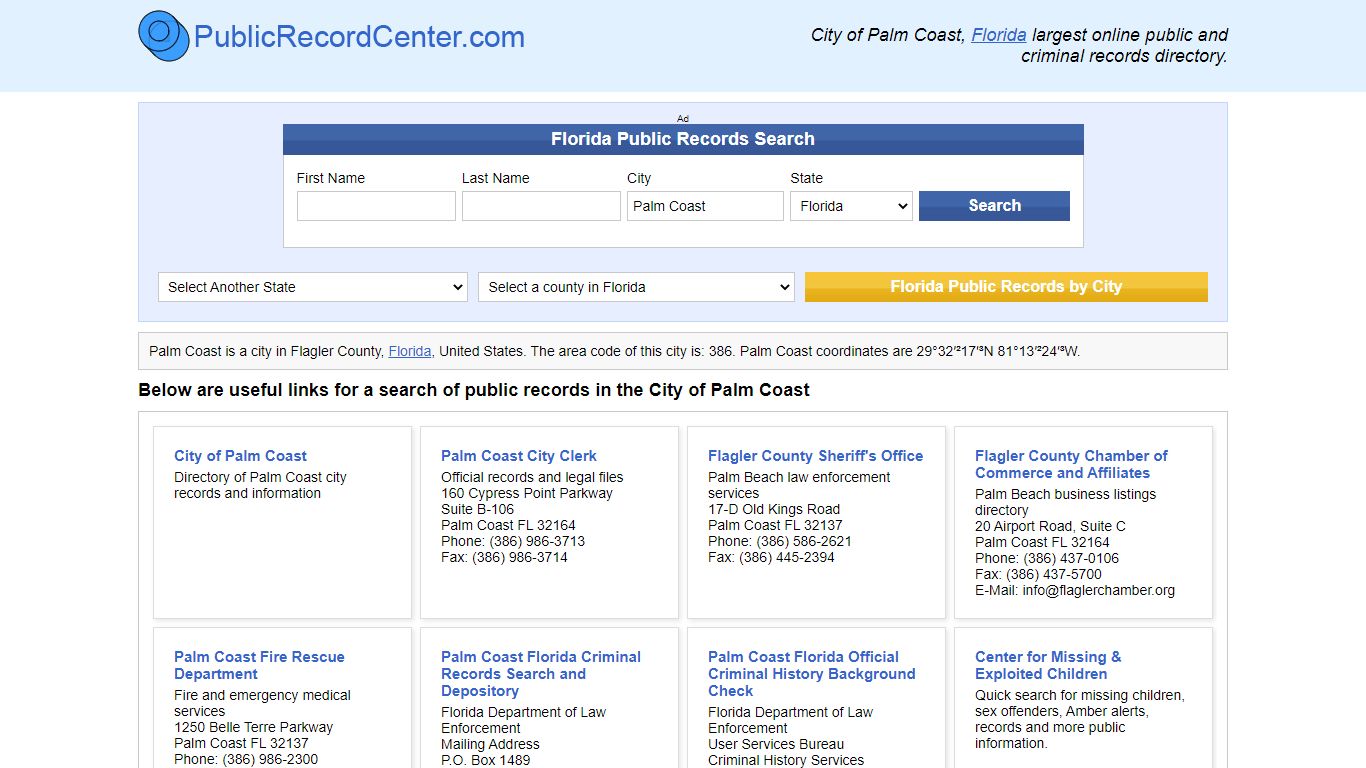
Task: Select the Sheriff fax (386) 445-2394
Action: pyautogui.click(x=786, y=557)
